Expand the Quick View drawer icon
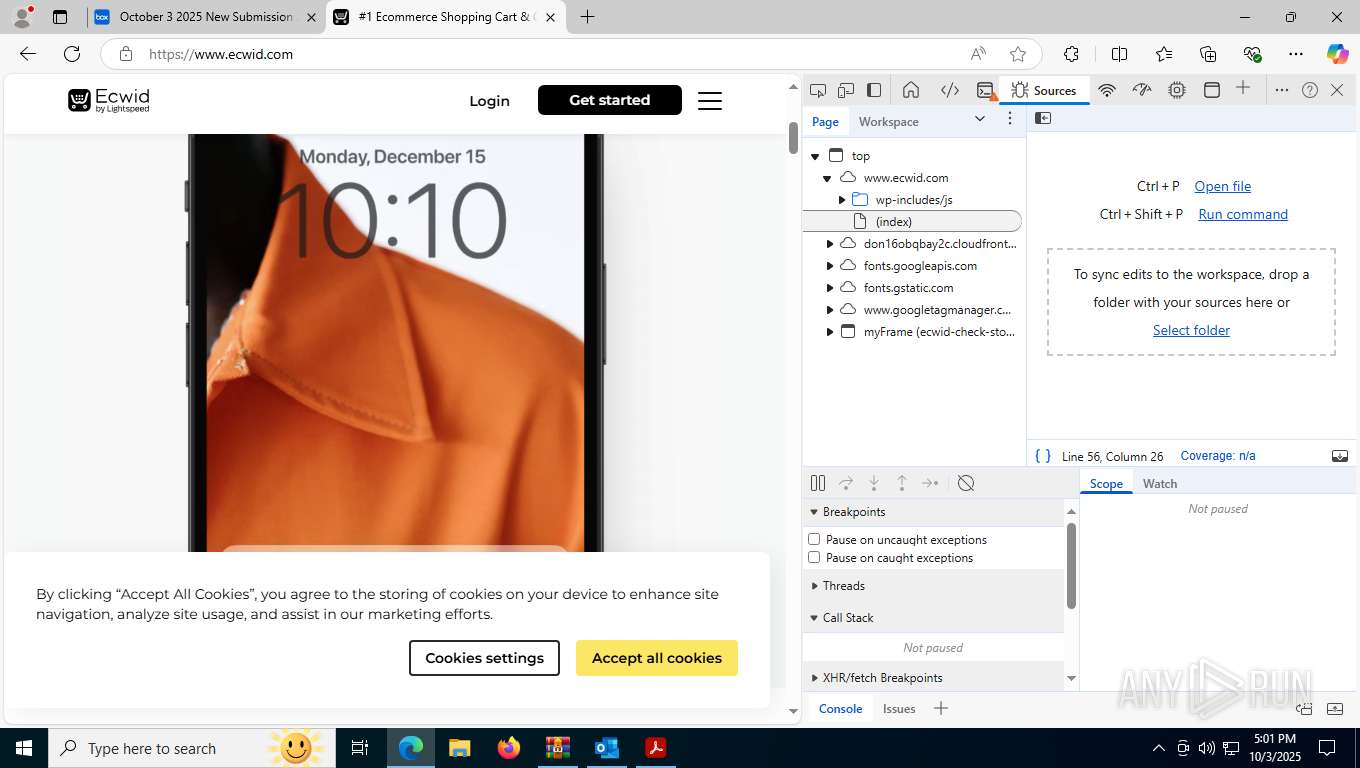This screenshot has width=1360, height=768. pyautogui.click(x=1335, y=709)
